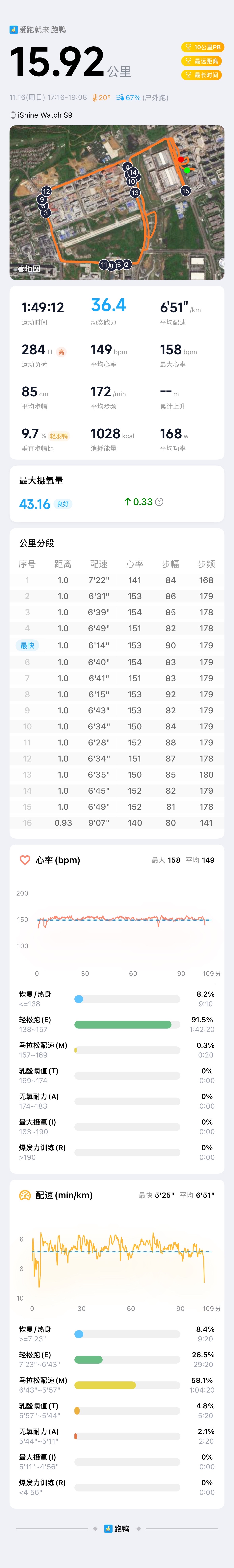Click the yellow 马拉松配速 pace zone bar
Screen dimensions: 234x1568
(x=105, y=1385)
